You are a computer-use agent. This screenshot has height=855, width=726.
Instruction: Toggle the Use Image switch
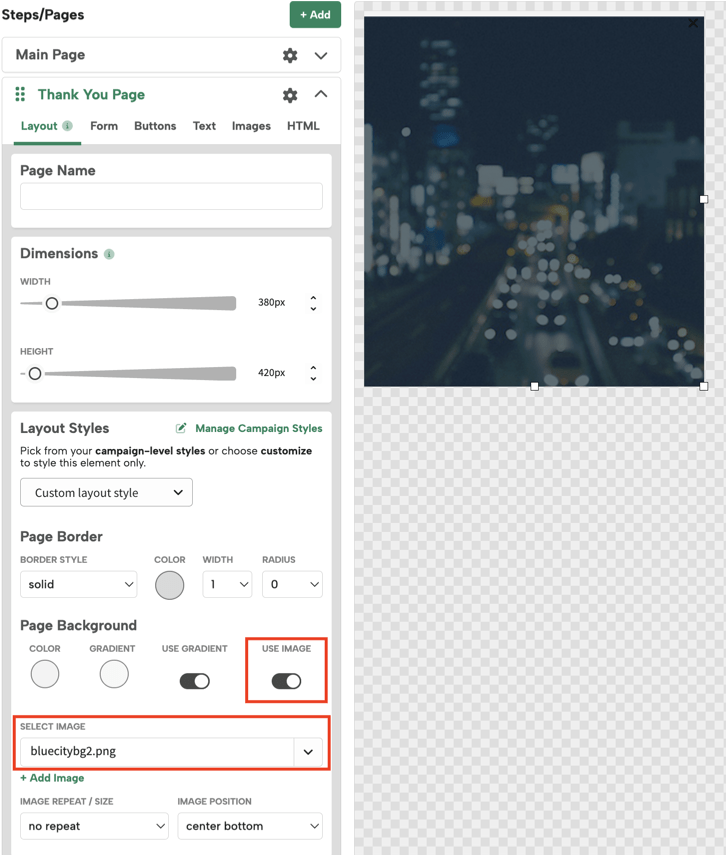click(x=286, y=681)
